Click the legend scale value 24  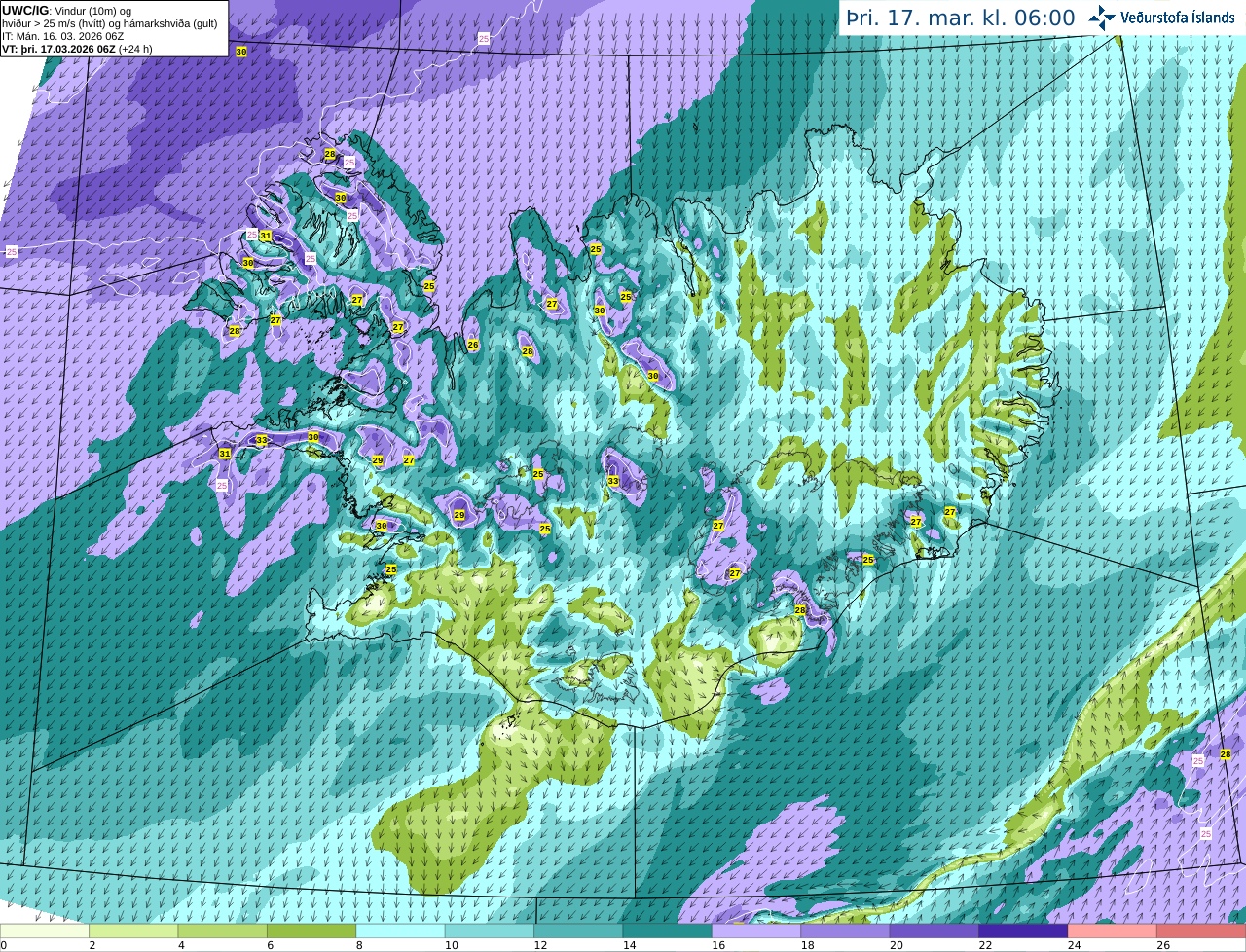1074,945
